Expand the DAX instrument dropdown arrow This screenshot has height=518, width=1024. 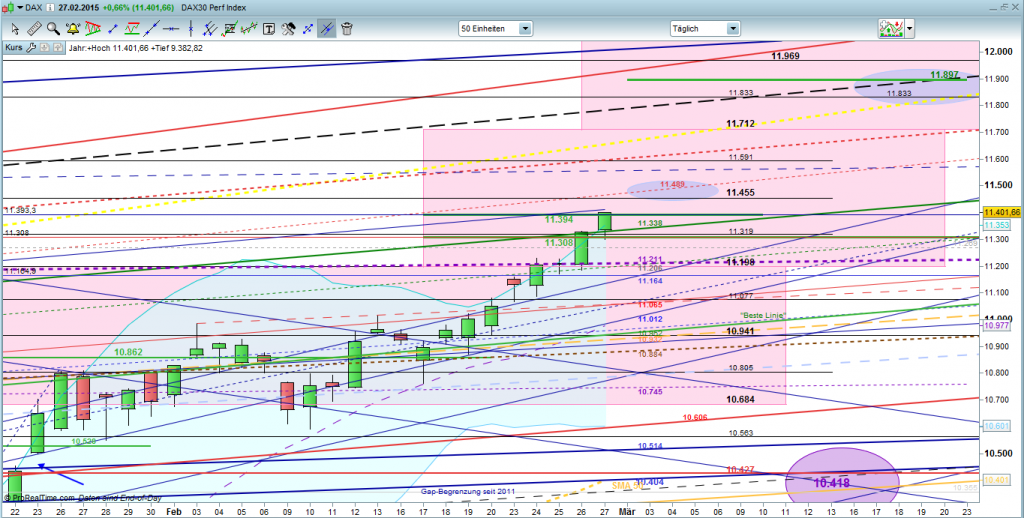[x=20, y=8]
